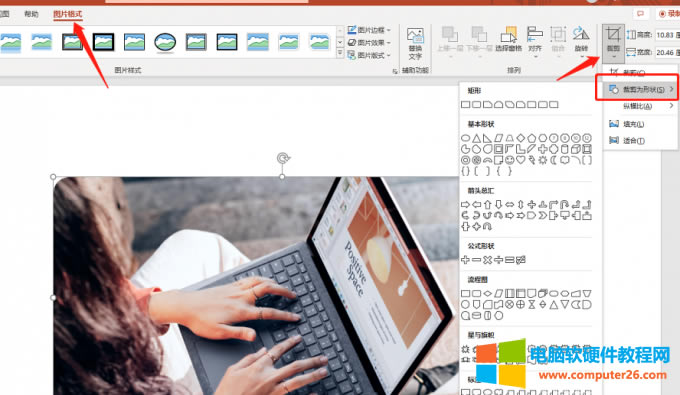
Task: Select the right arrow shape in arrows
Action: [x=465, y=204]
